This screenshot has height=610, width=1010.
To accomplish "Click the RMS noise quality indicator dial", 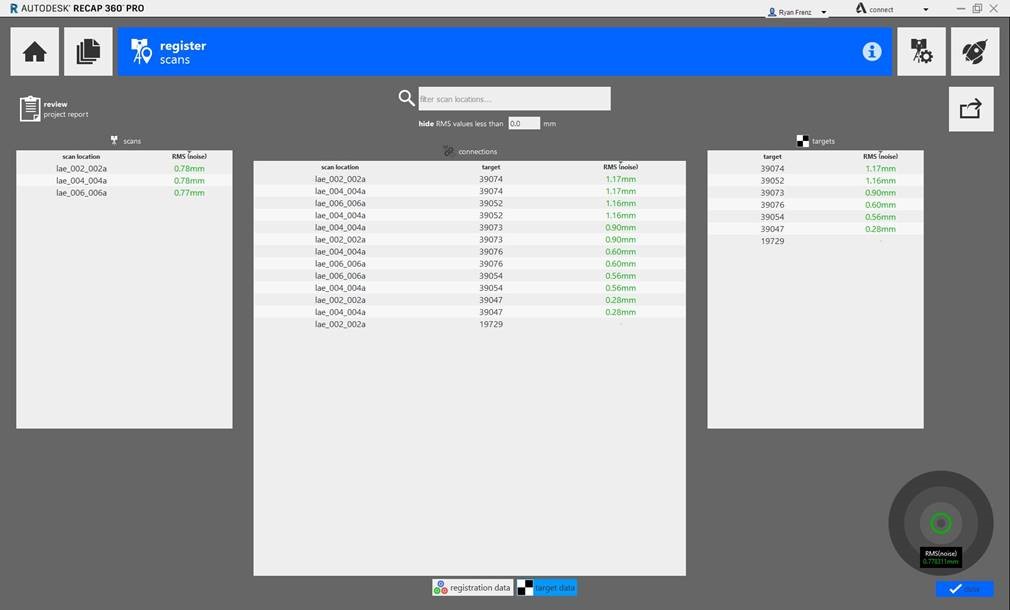I will (940, 522).
